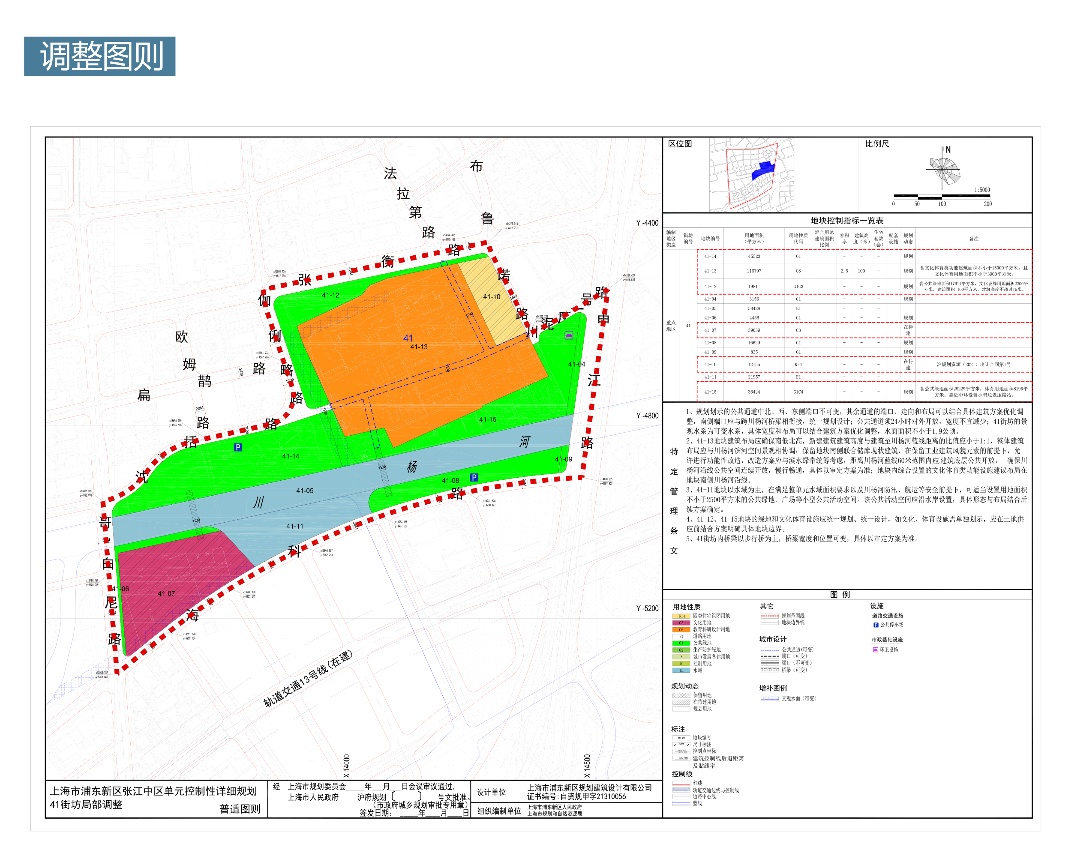This screenshot has width=1070, height=862.
Task: Click the black and white scale bar
Action: [941, 197]
